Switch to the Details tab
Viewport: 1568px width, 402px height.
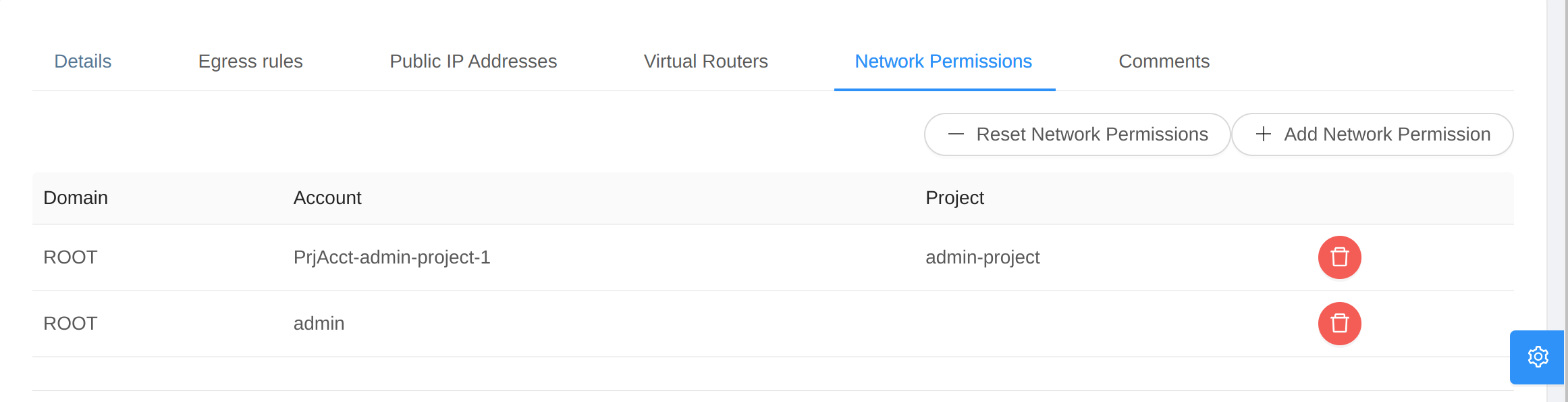point(82,61)
